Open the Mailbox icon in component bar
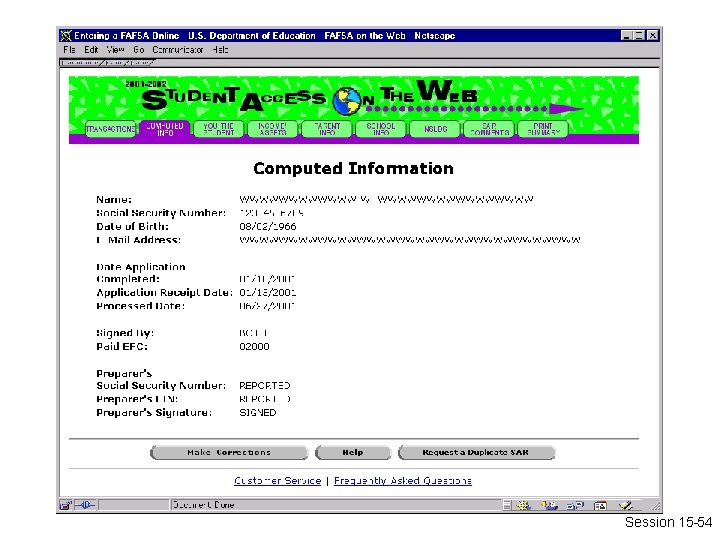The image size is (720, 540). pos(549,505)
